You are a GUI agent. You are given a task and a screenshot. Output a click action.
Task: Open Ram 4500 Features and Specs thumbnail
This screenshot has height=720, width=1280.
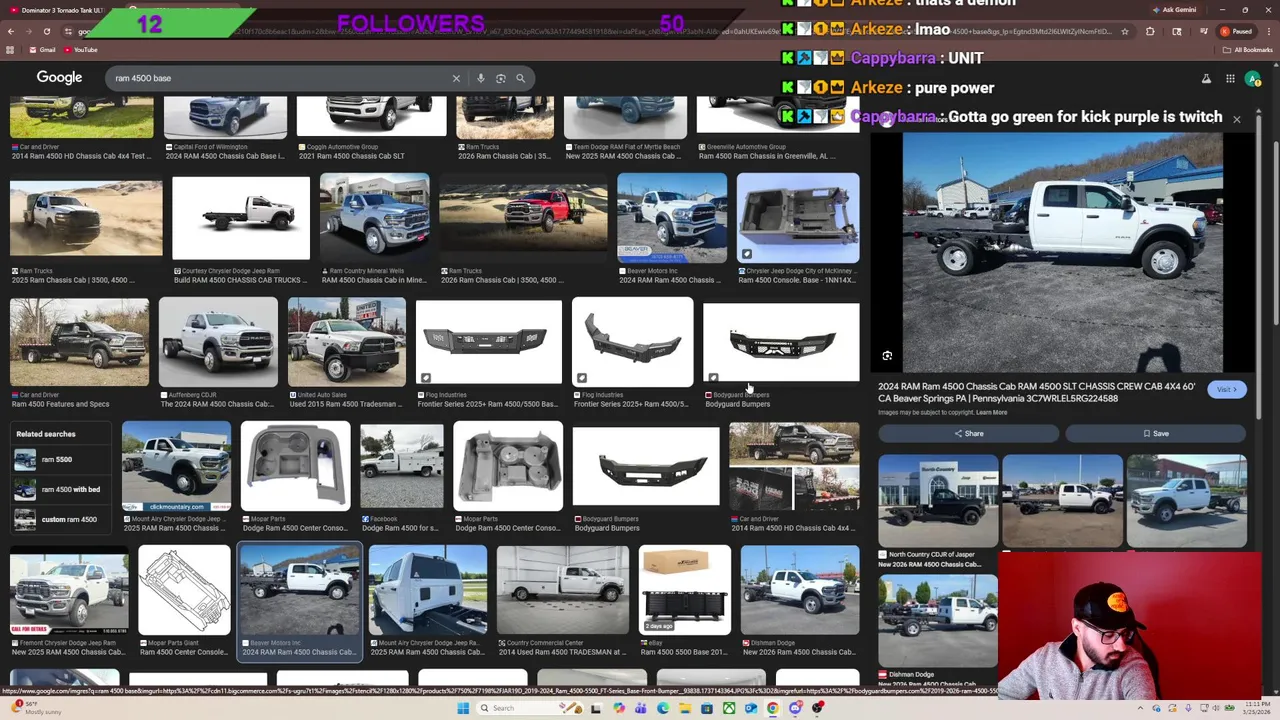tap(79, 341)
